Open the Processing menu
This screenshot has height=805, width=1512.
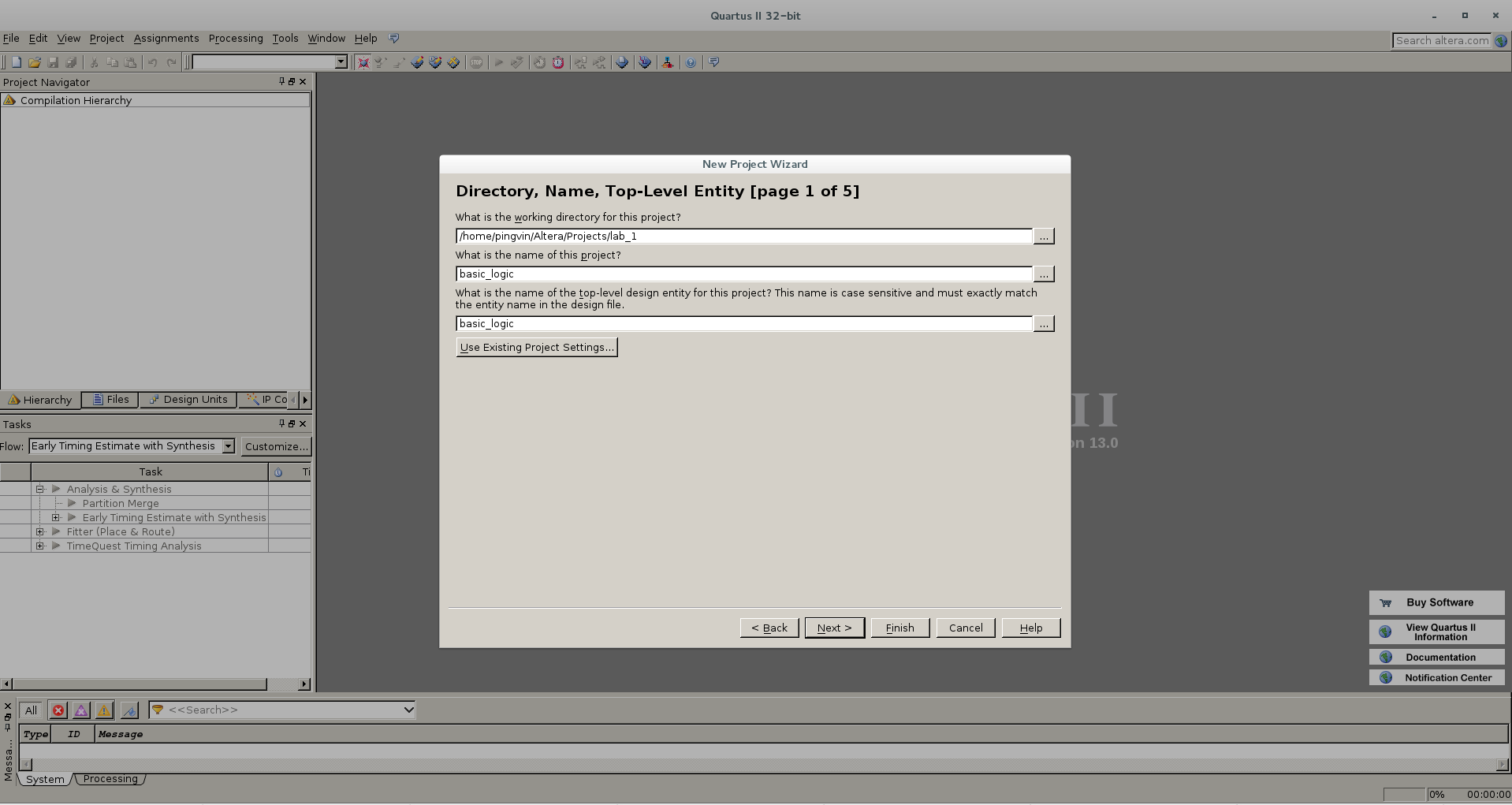click(x=236, y=38)
